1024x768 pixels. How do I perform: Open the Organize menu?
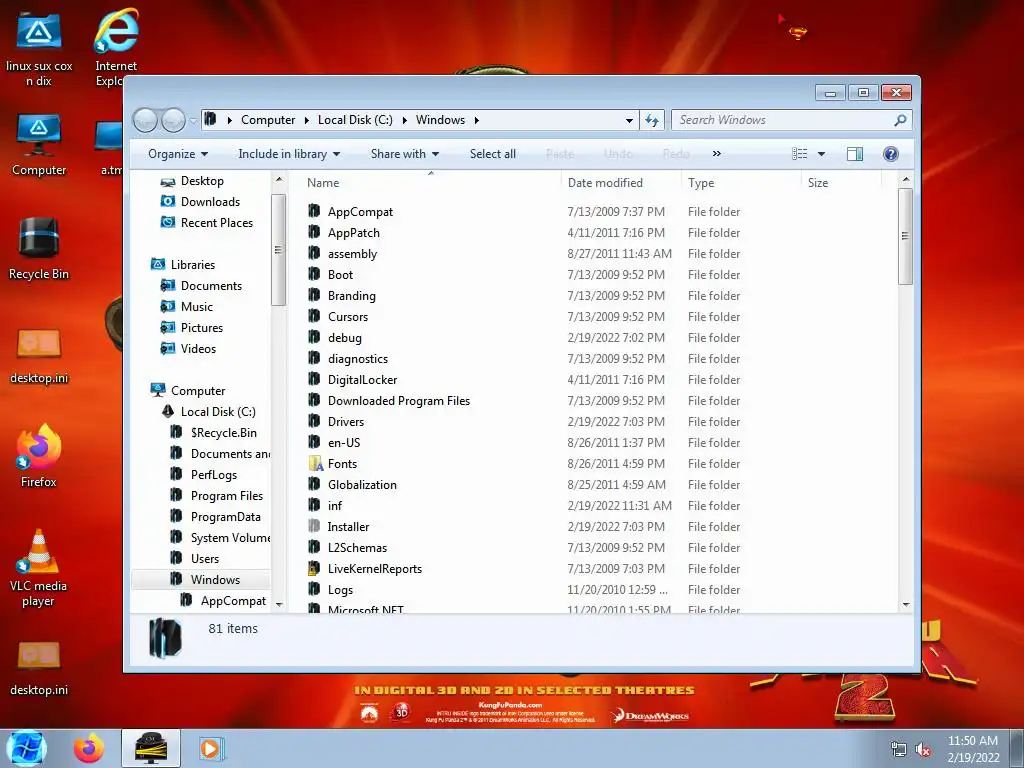click(x=178, y=154)
